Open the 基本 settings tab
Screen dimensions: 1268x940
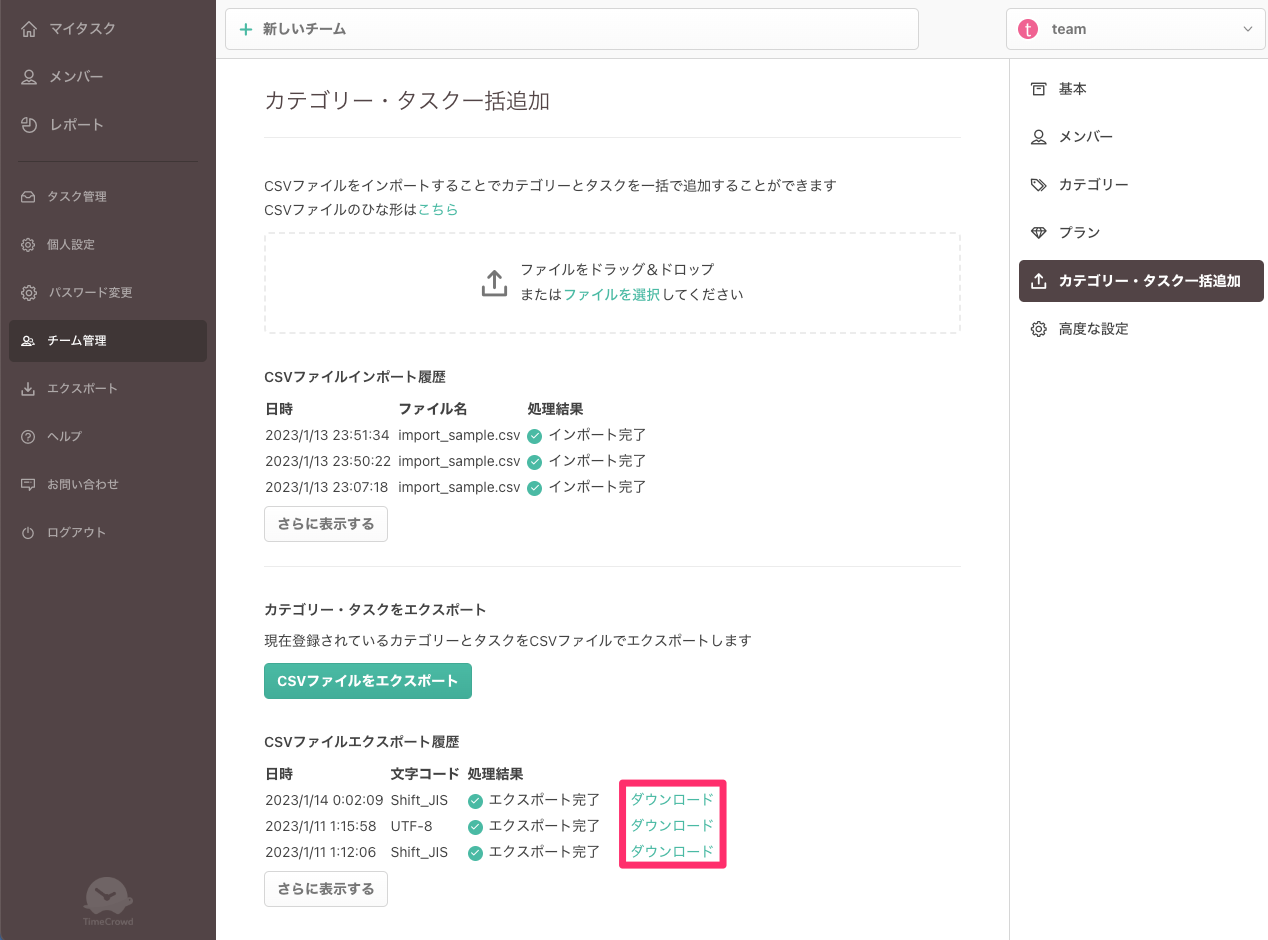click(1072, 89)
